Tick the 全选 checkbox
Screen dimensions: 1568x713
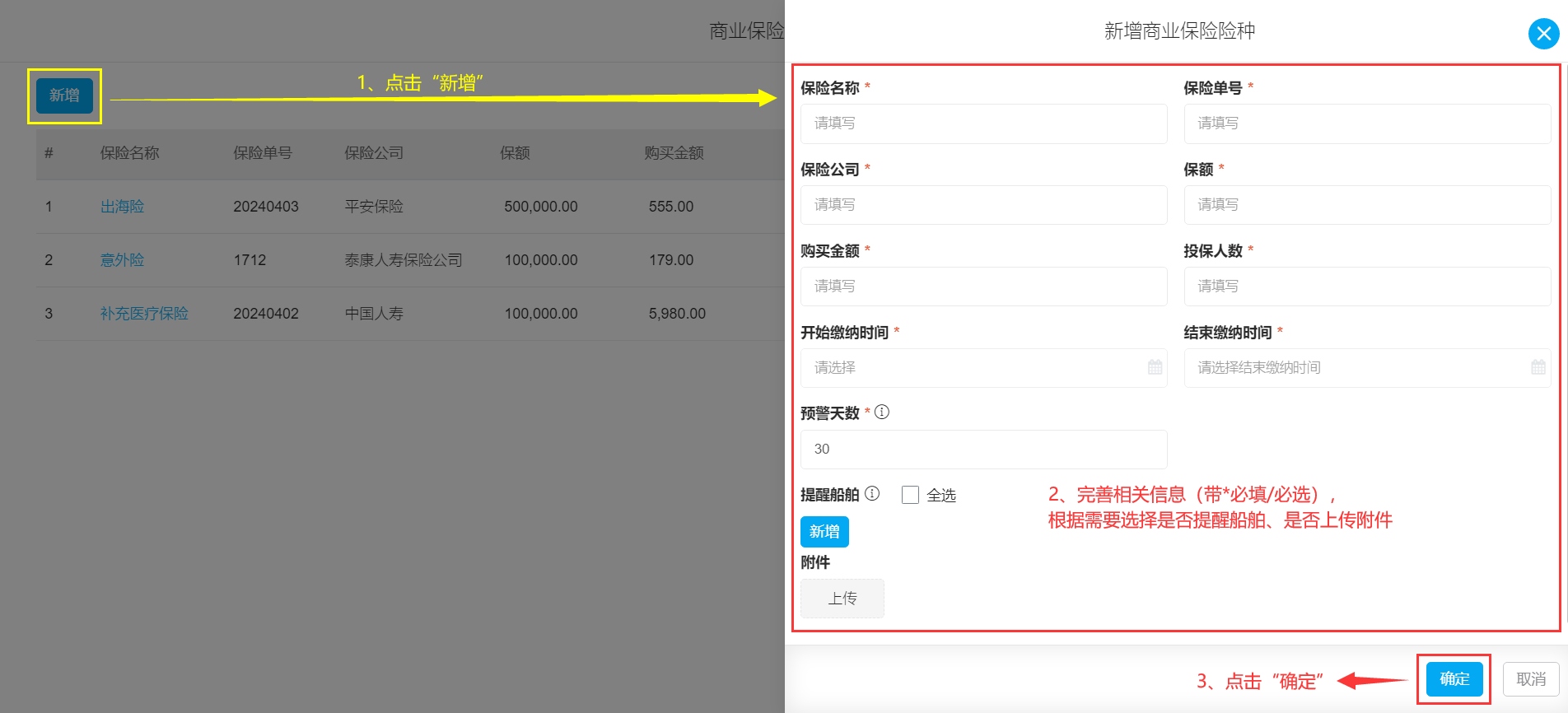tap(910, 495)
